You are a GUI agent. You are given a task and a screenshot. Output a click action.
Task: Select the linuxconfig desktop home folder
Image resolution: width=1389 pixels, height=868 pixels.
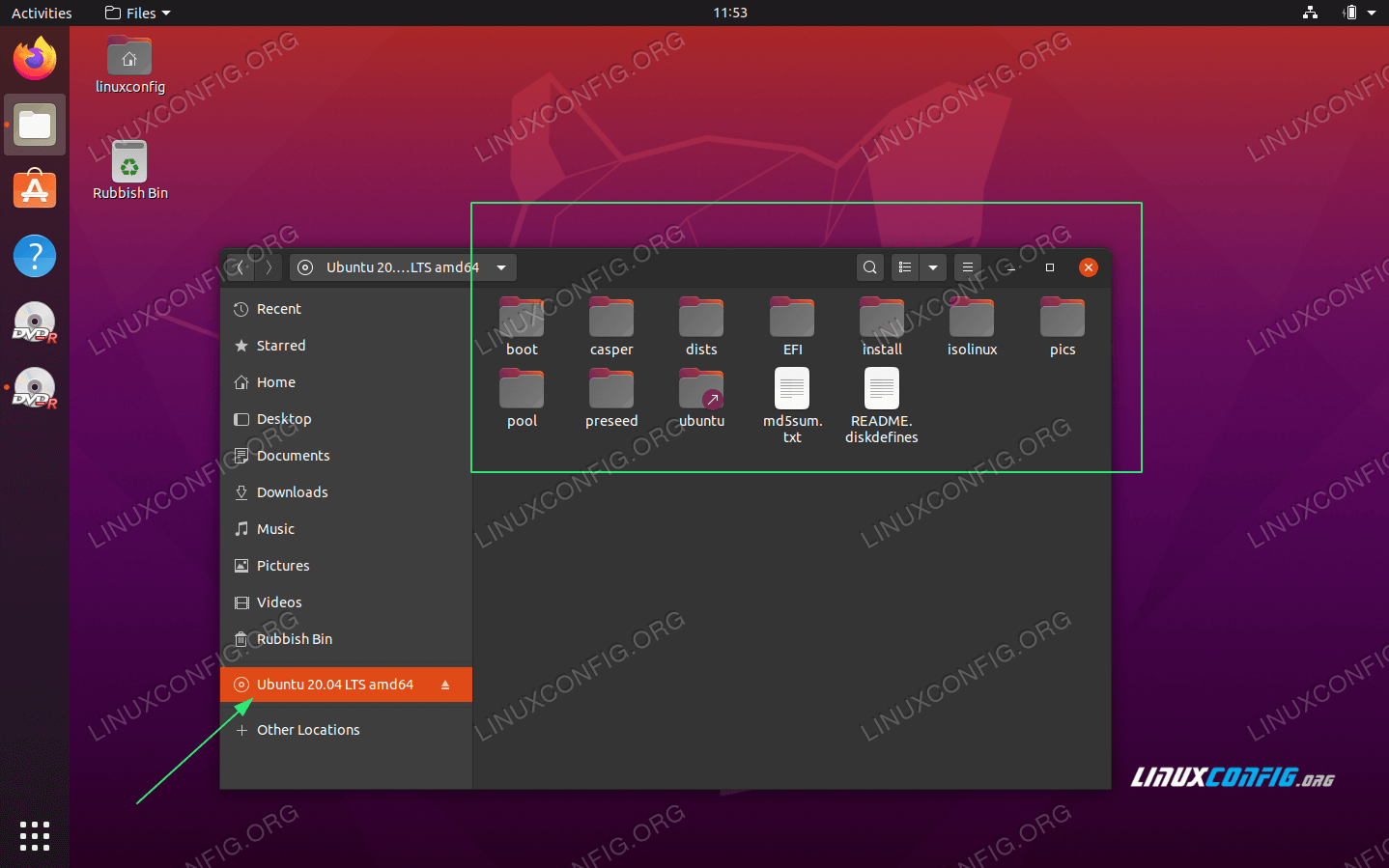click(129, 65)
